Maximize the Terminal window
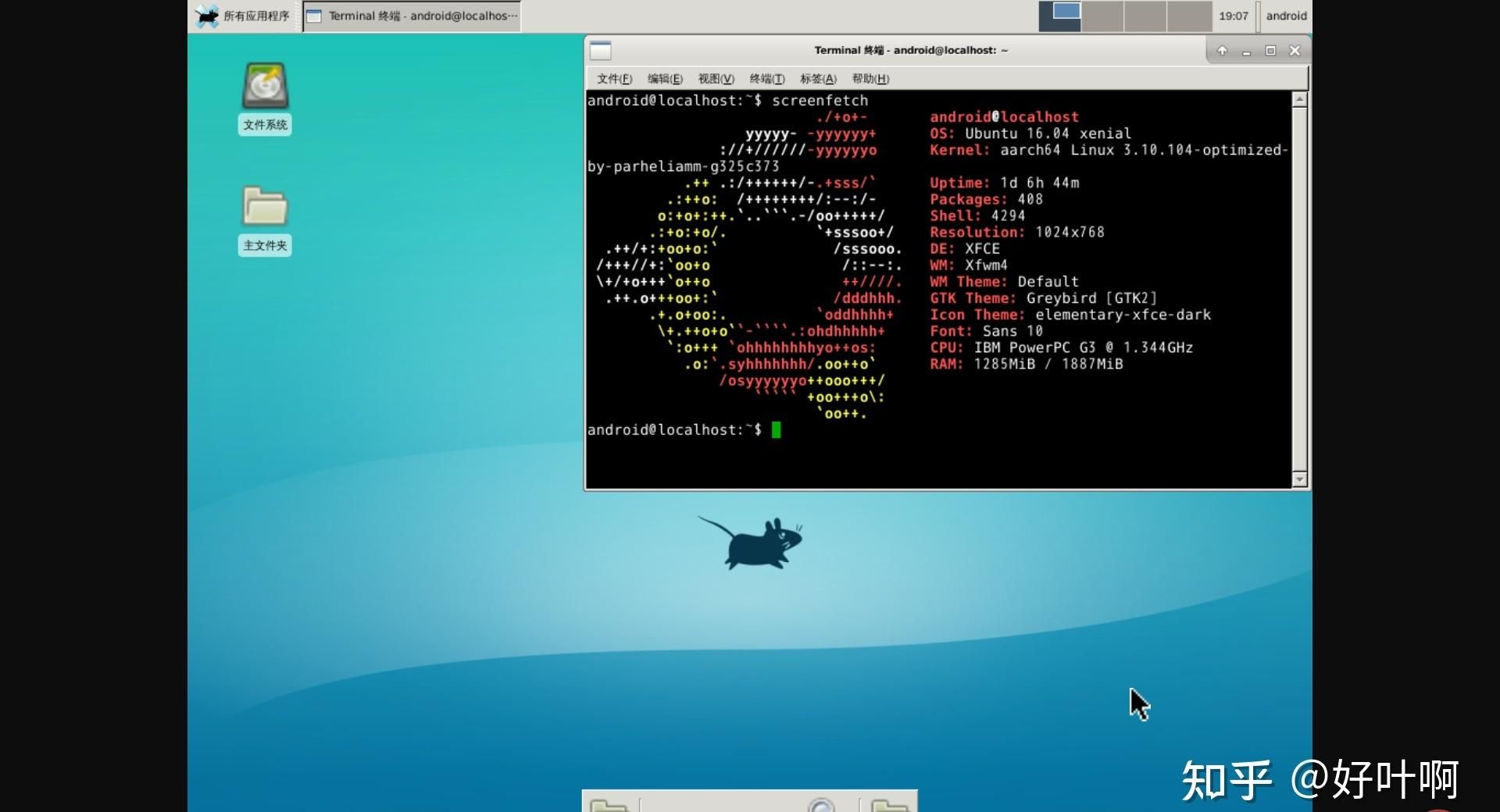 (x=1271, y=51)
